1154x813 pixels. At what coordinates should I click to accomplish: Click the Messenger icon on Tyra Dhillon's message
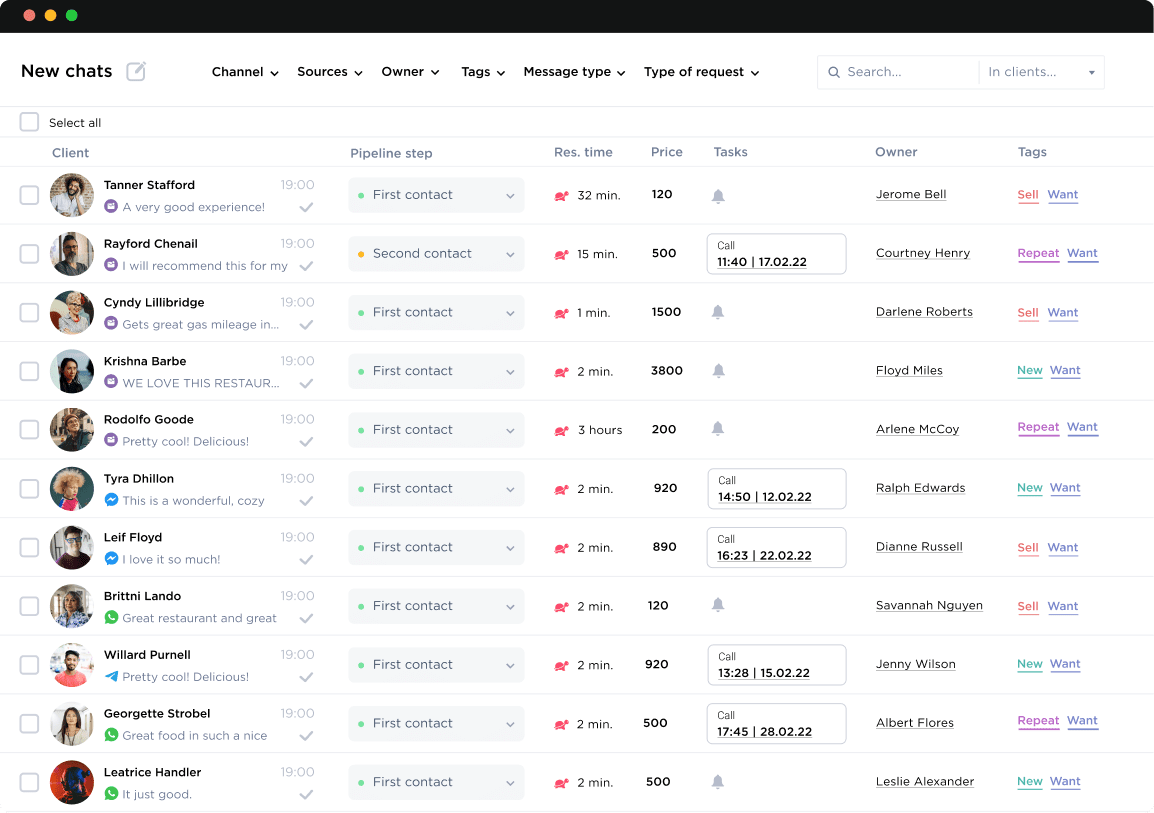pyautogui.click(x=111, y=501)
